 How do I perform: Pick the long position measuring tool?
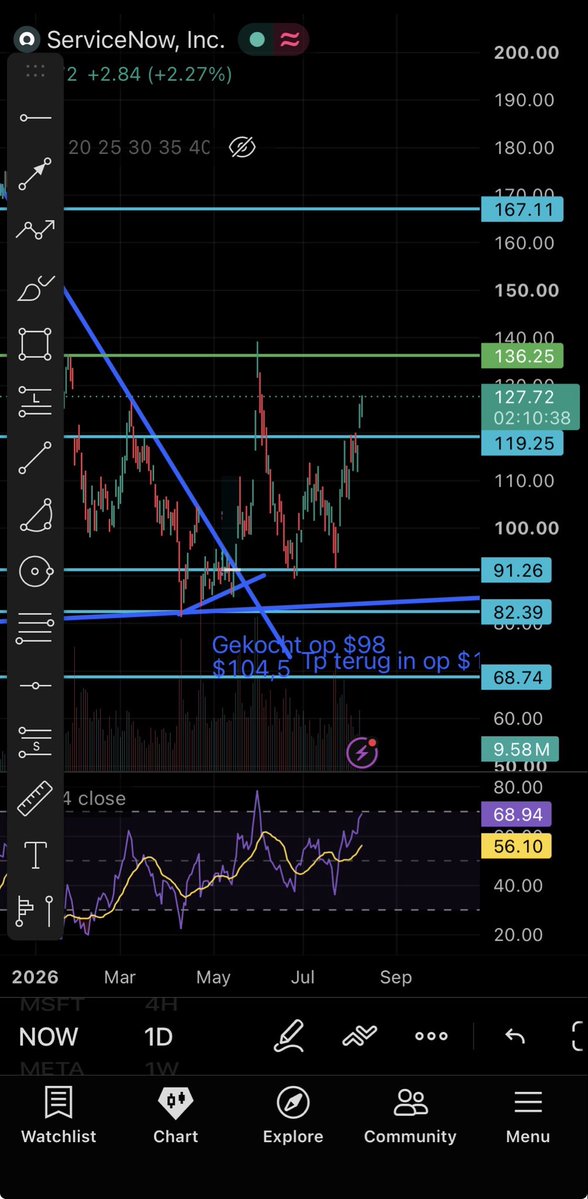pos(35,401)
